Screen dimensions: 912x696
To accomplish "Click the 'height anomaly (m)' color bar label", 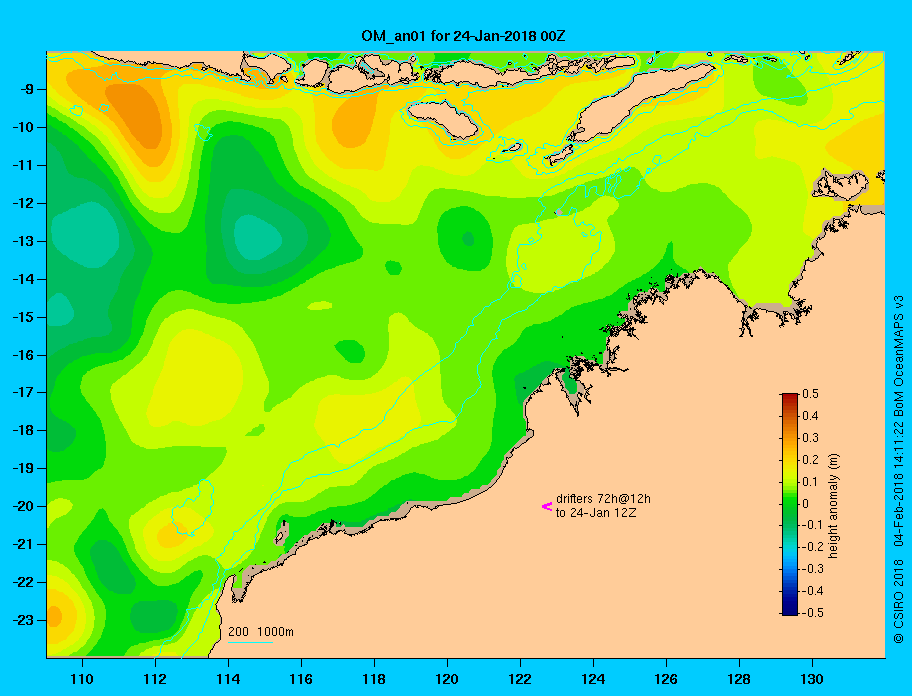I will 834,505.
